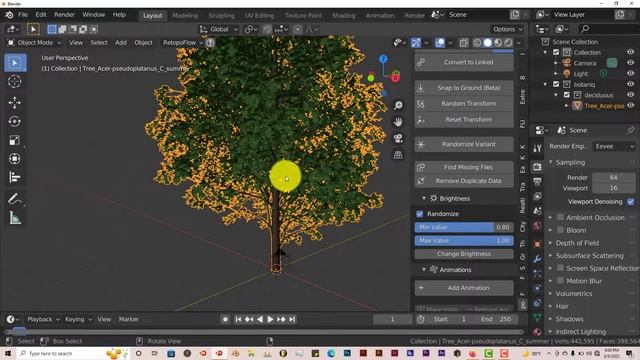This screenshot has height=360, width=640.
Task: Open the Render properties tab icon
Action: click(537, 167)
